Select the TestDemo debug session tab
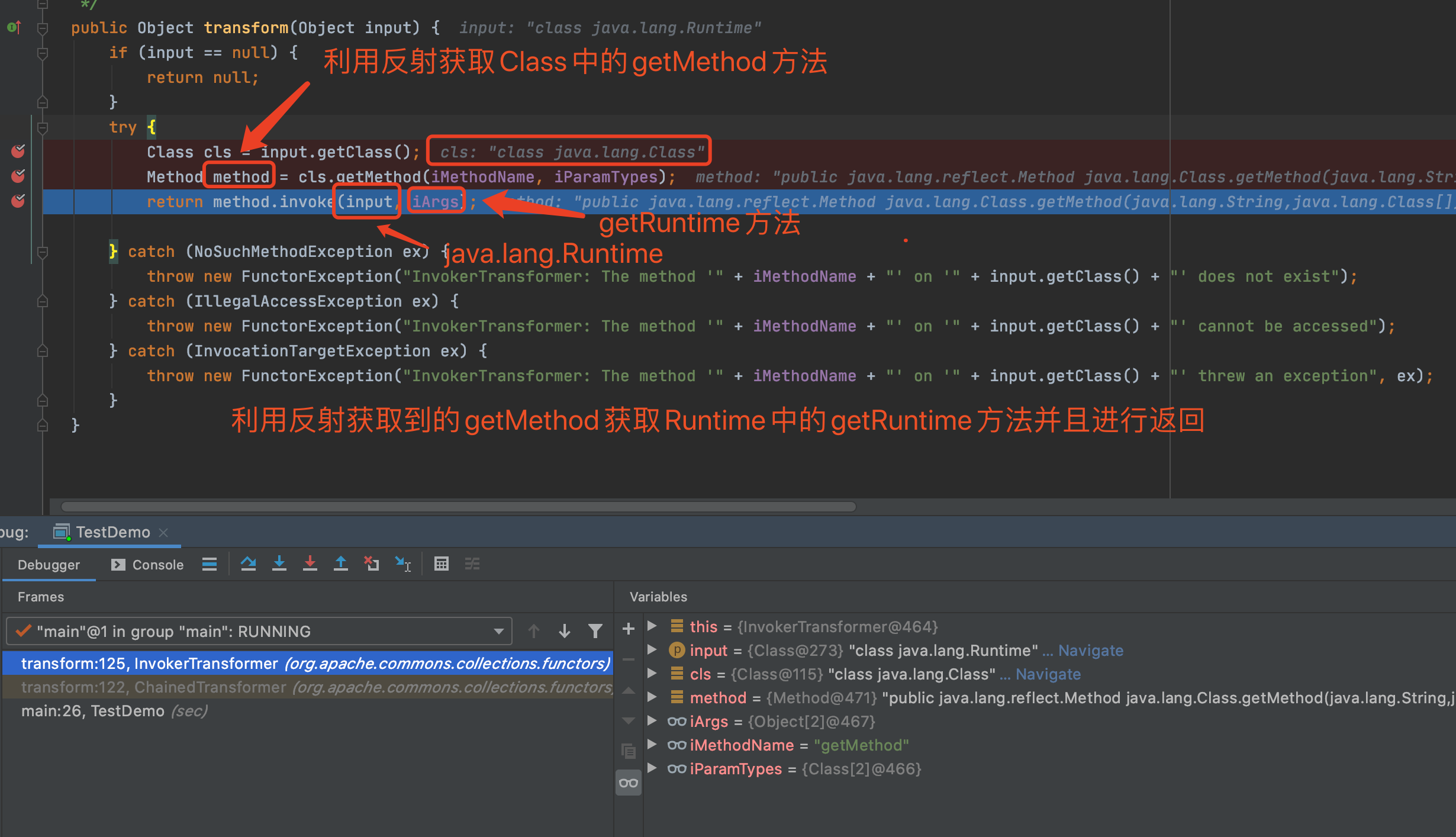This screenshot has height=837, width=1456. point(112,532)
